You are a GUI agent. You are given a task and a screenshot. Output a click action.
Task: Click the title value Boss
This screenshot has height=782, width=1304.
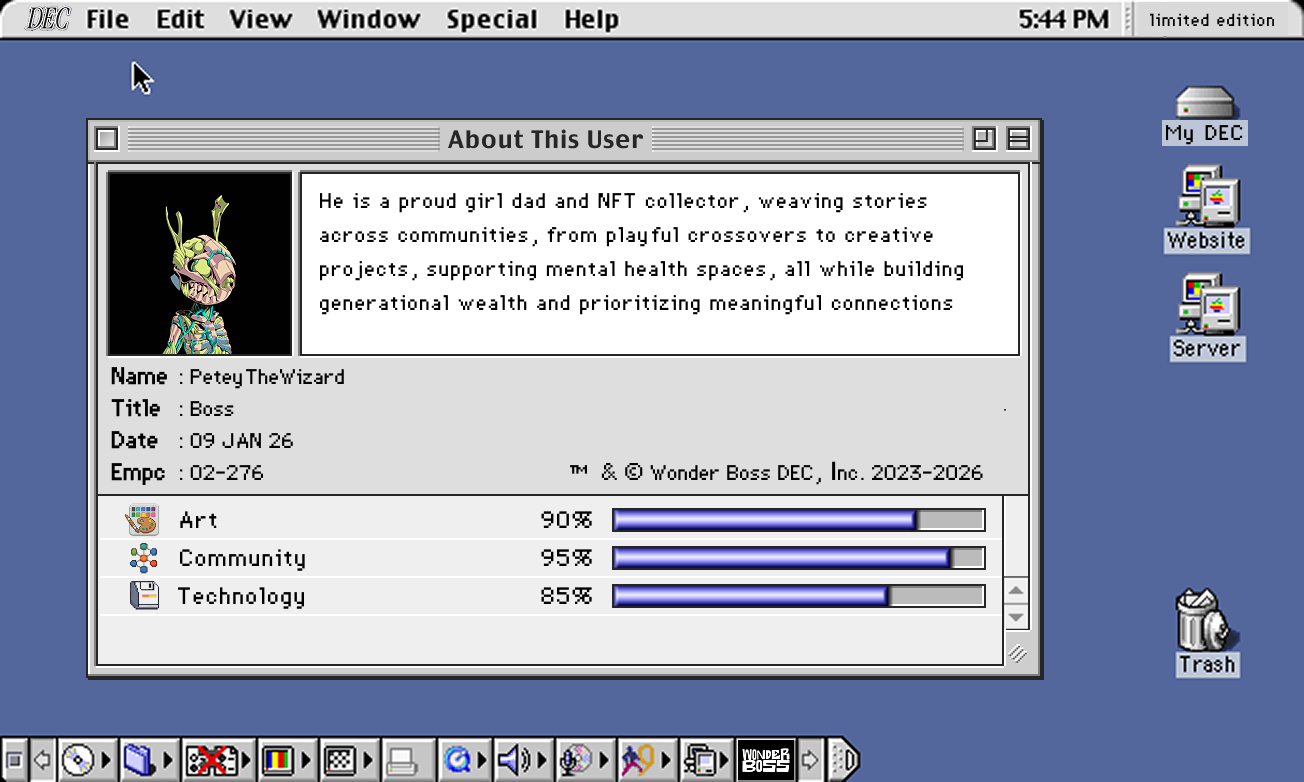pyautogui.click(x=211, y=409)
